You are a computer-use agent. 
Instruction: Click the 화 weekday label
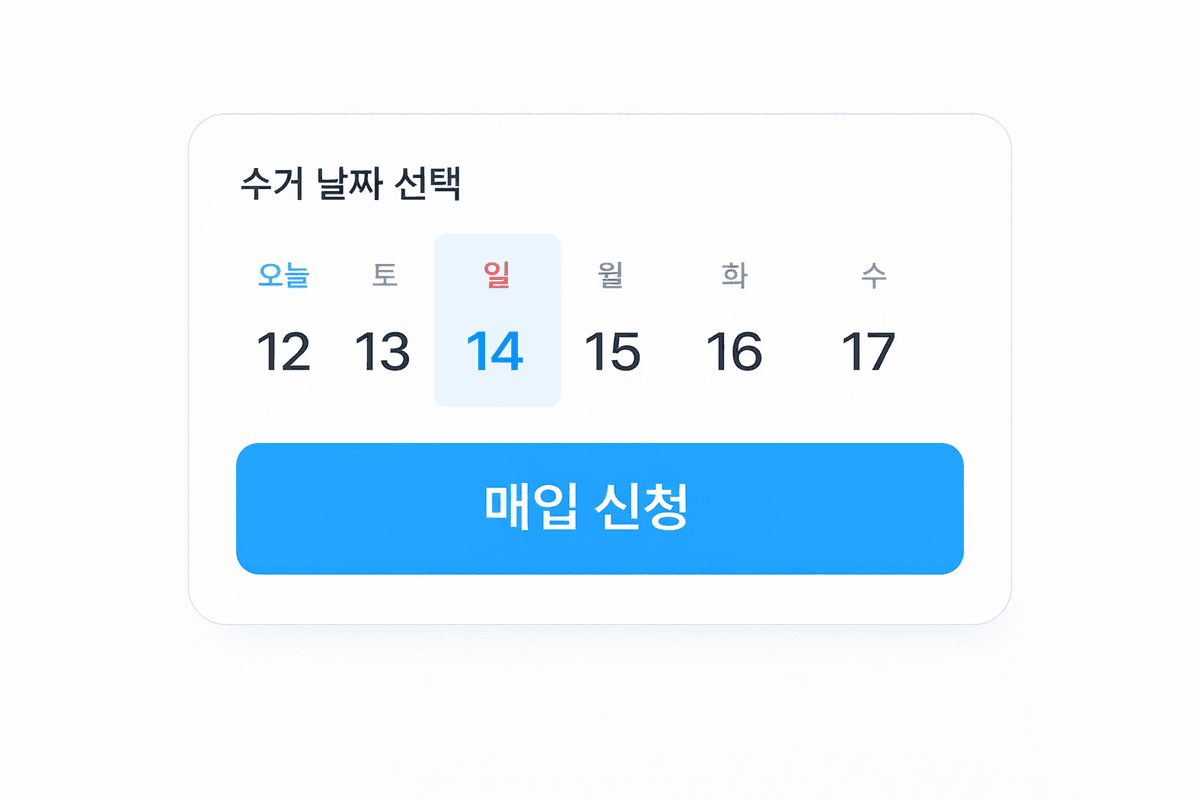(x=736, y=276)
